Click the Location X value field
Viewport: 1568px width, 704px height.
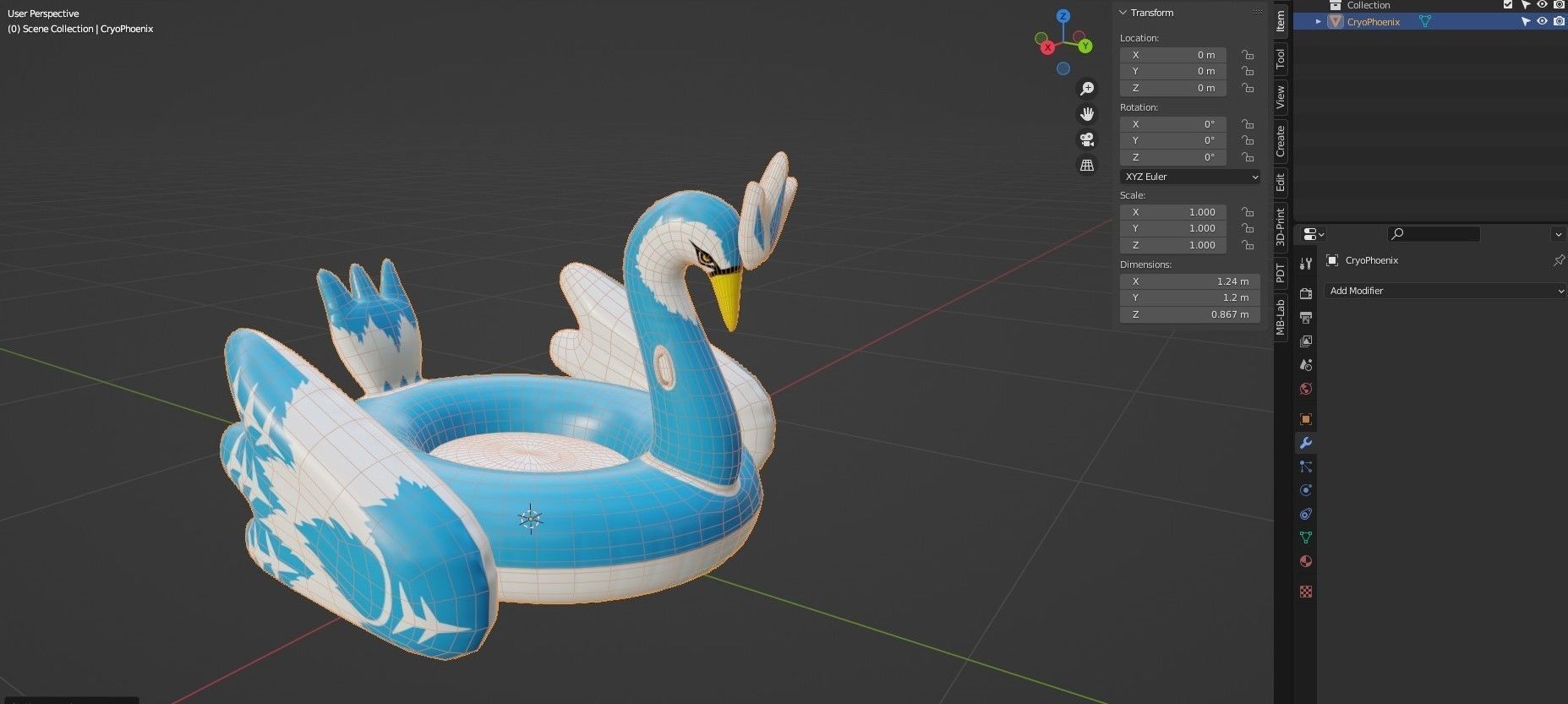click(1173, 55)
